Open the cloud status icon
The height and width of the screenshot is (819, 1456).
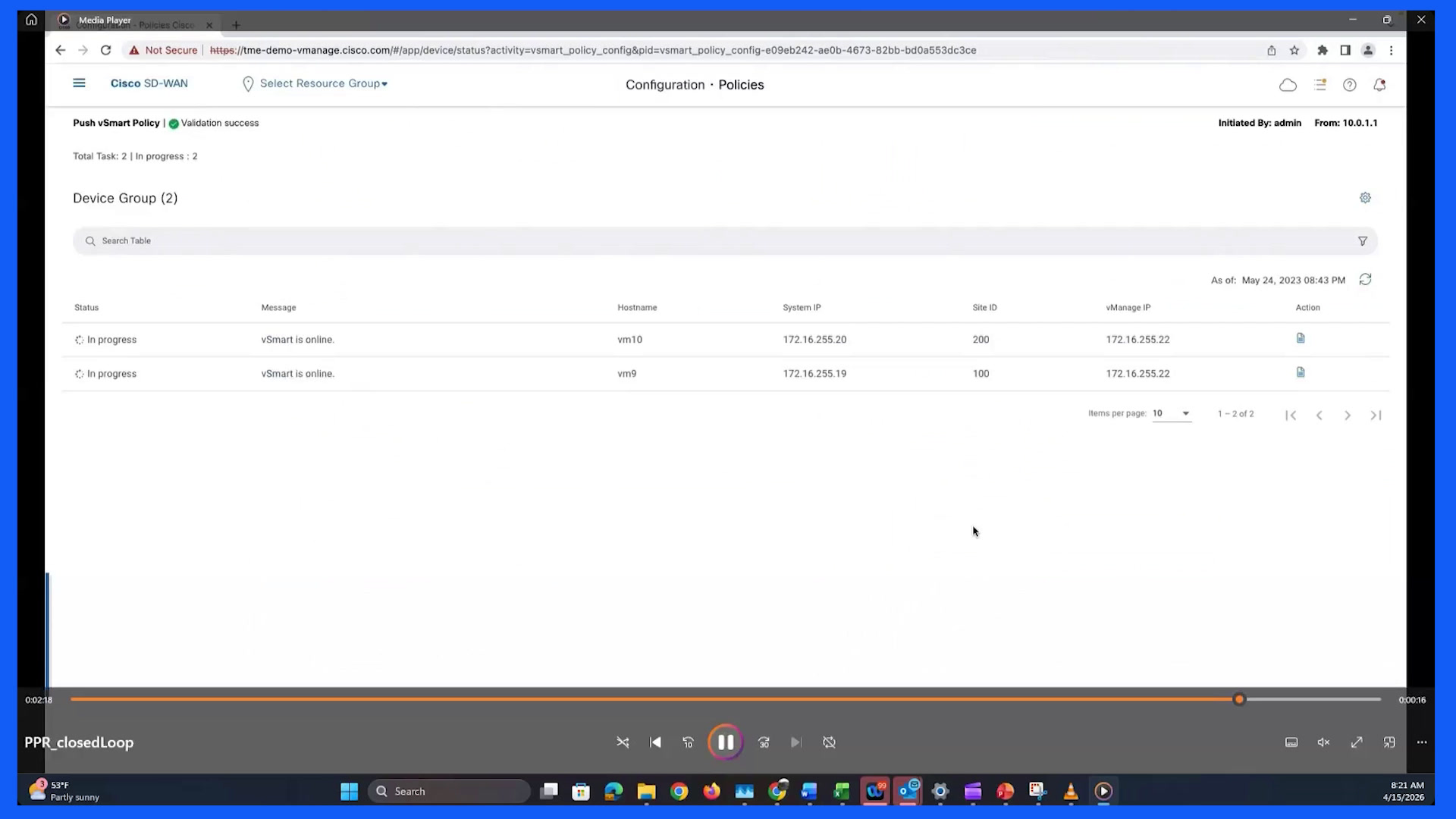[1288, 85]
